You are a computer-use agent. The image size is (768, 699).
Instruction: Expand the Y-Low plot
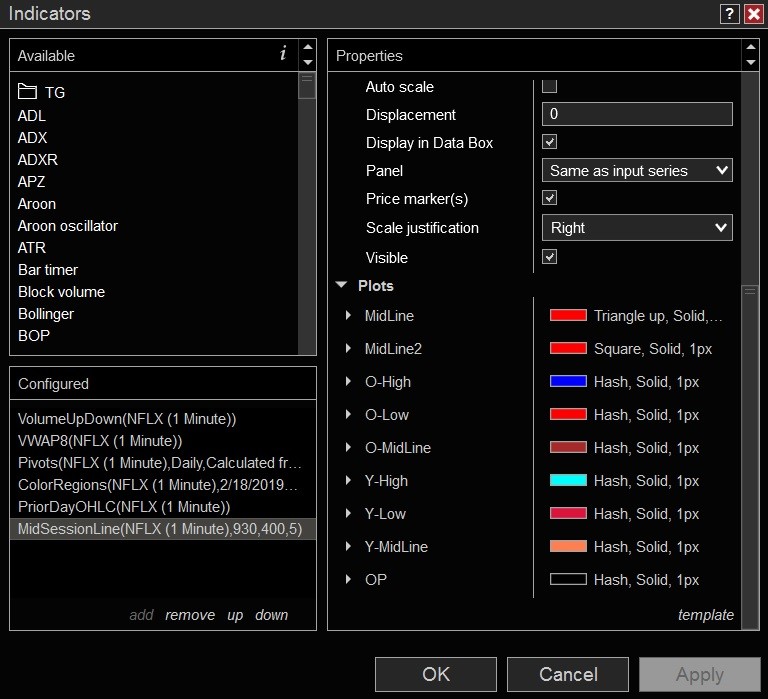[348, 513]
